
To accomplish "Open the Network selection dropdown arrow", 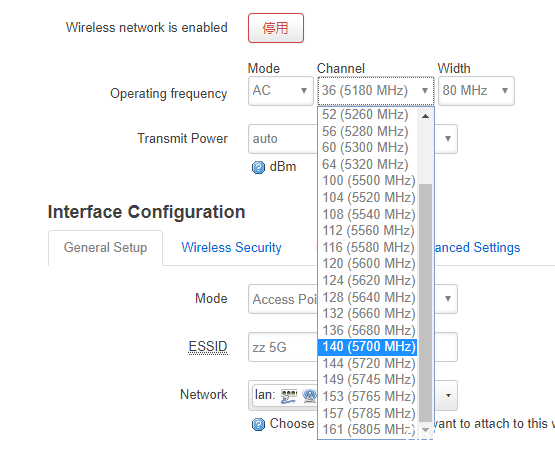I will 448,395.
